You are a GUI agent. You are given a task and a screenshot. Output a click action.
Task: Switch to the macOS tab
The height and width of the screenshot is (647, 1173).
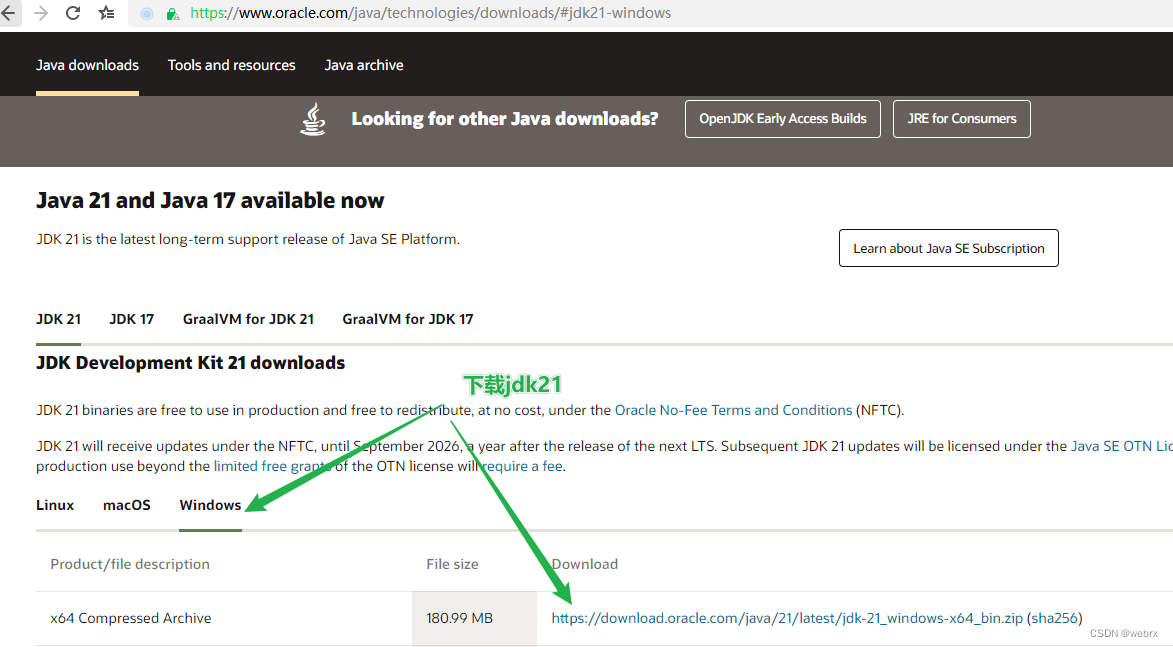click(x=126, y=505)
